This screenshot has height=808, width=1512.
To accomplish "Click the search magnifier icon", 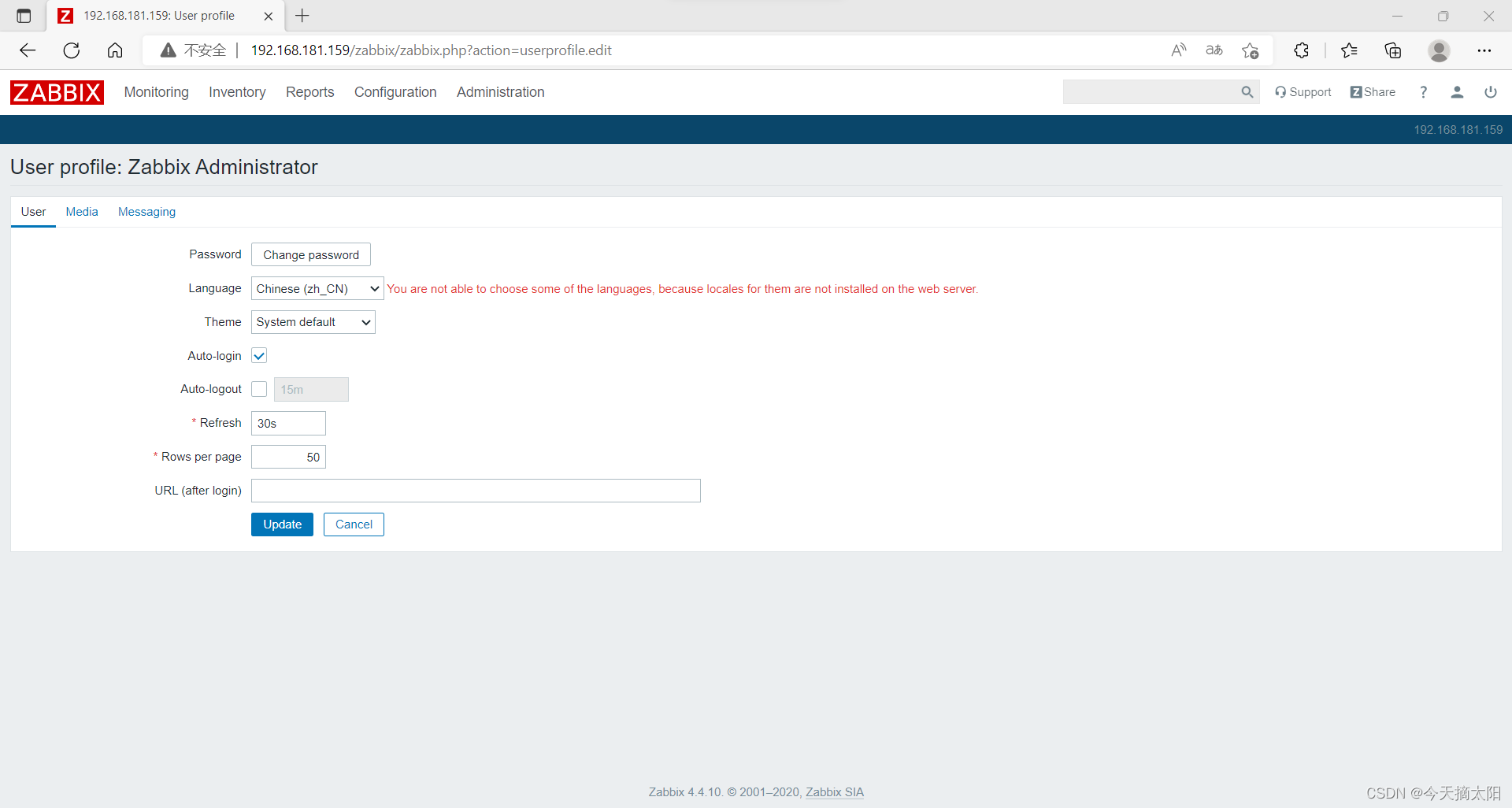I will pos(1247,92).
